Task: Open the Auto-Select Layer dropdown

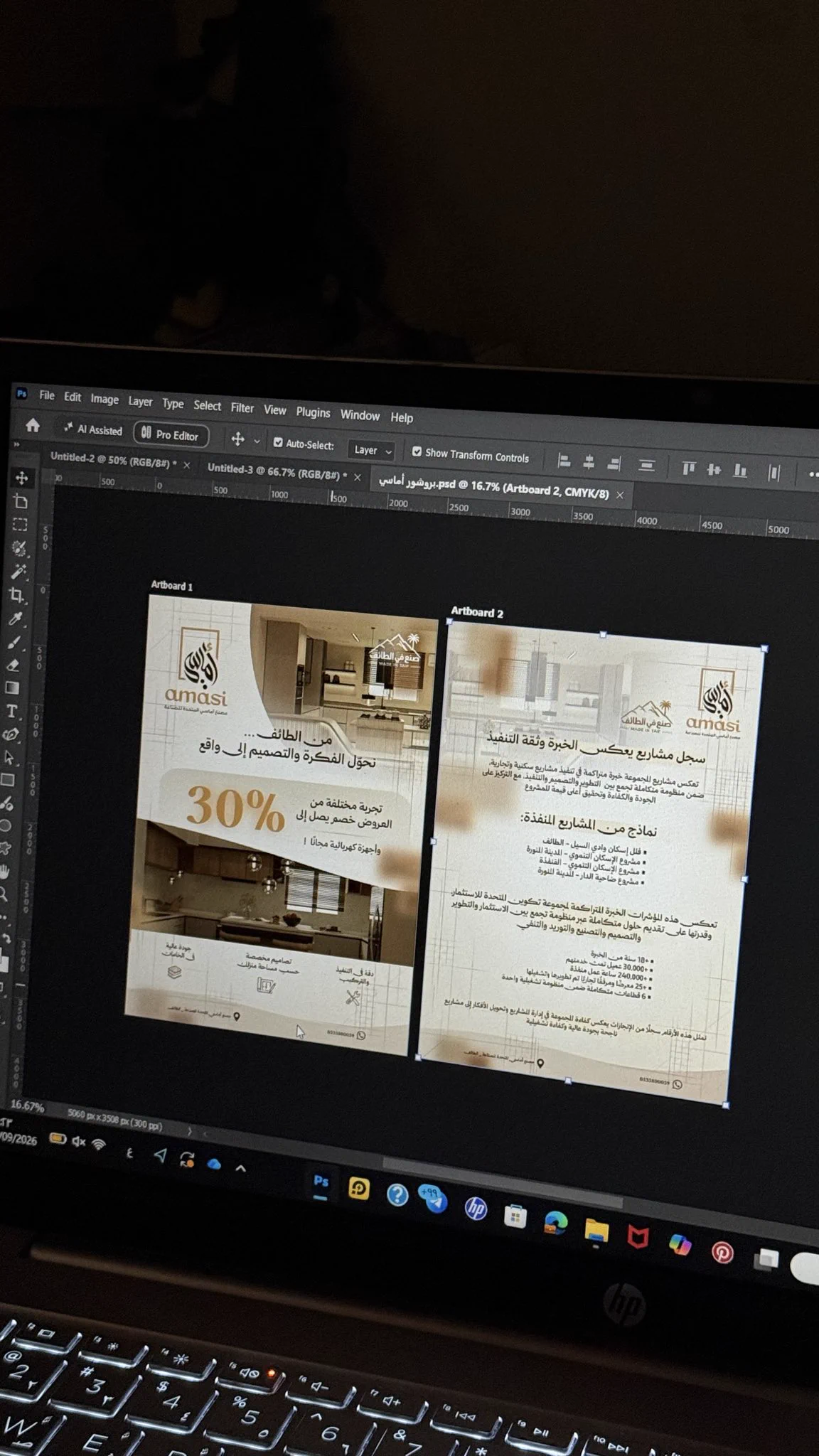Action: (x=372, y=450)
